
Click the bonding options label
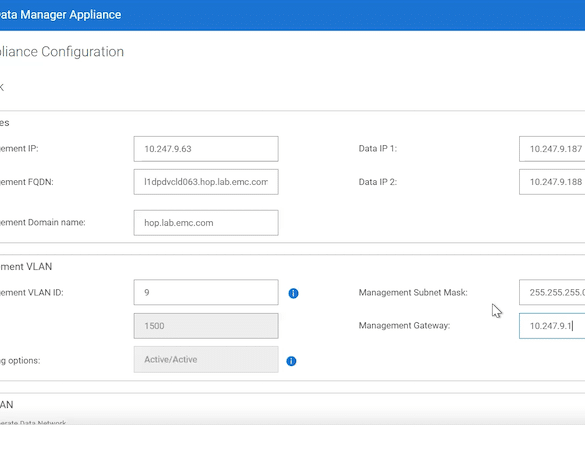tap(20, 361)
